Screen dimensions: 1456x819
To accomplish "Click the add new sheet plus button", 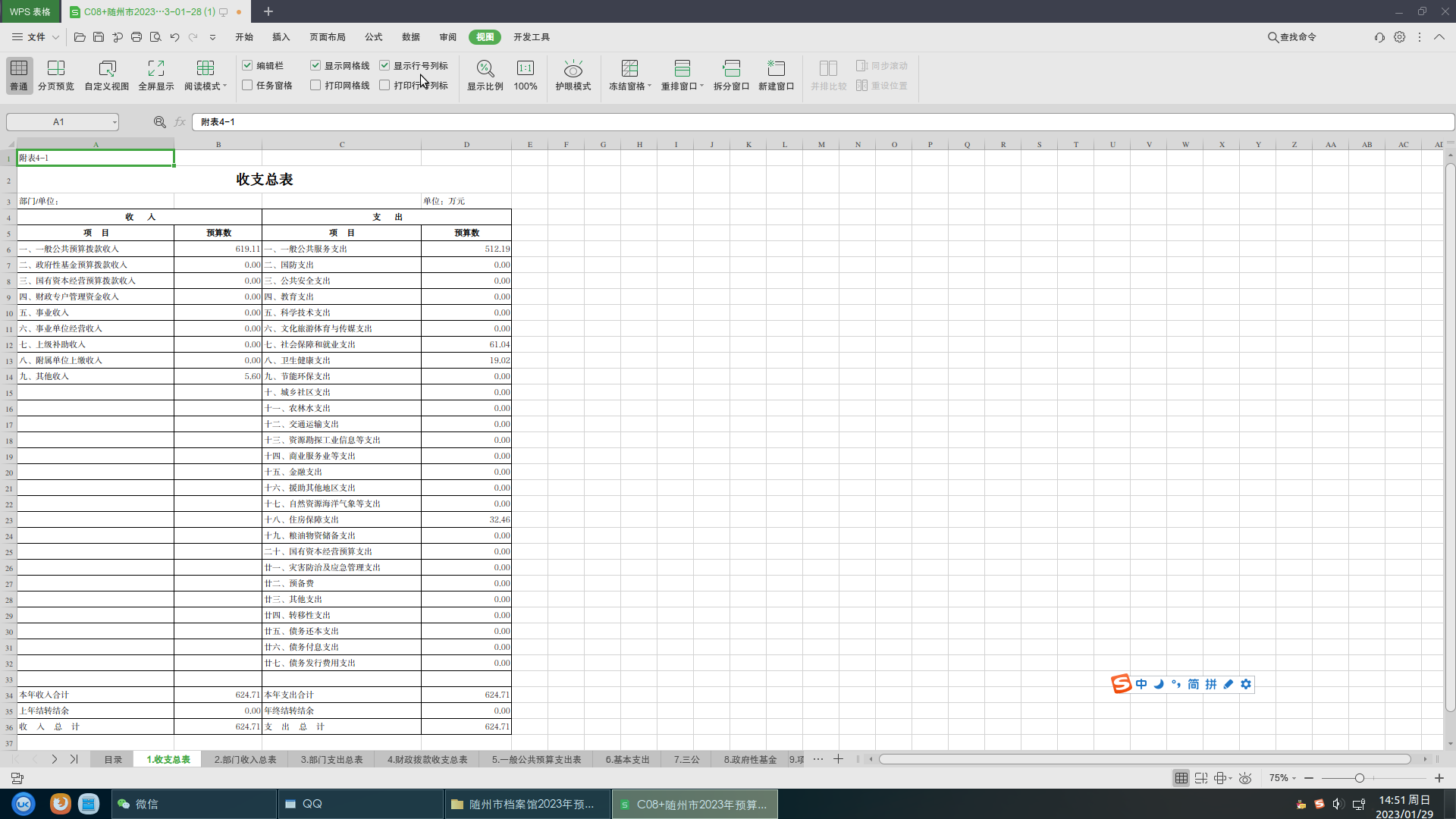I will [x=838, y=759].
